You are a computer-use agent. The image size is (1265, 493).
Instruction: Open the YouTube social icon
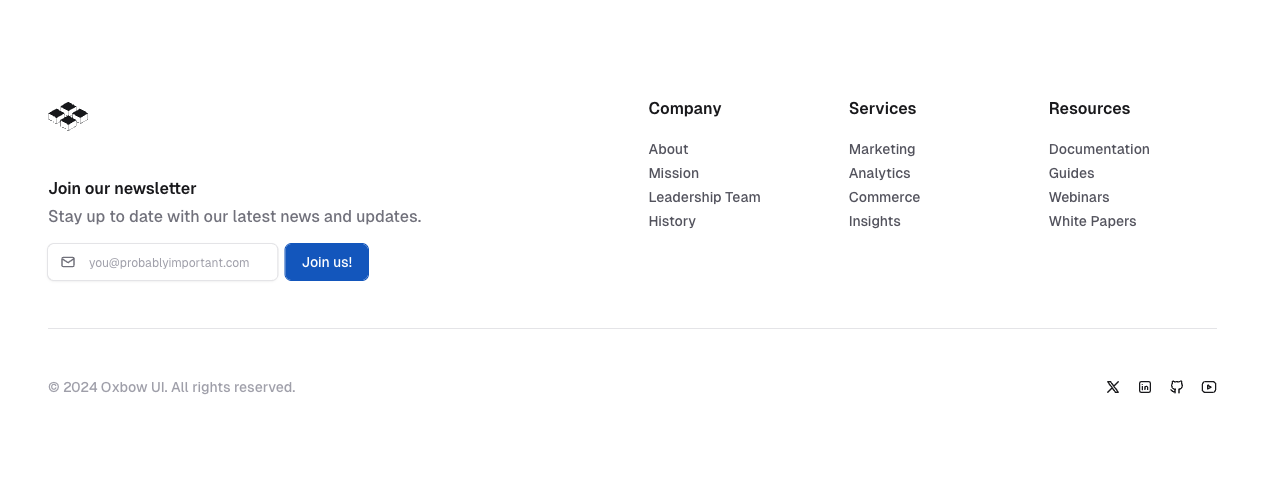[x=1209, y=387]
